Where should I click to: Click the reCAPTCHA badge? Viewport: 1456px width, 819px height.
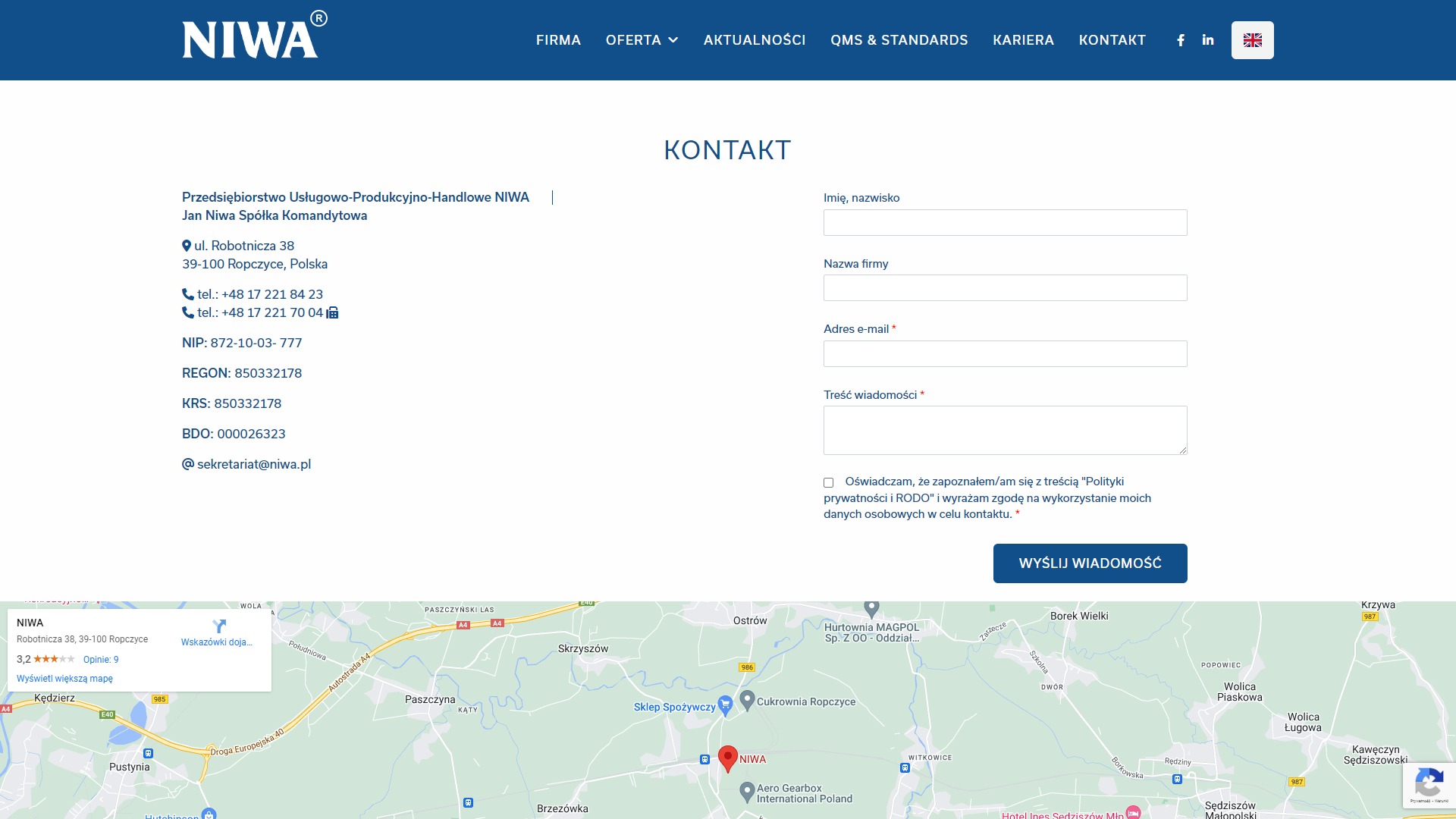click(x=1429, y=785)
